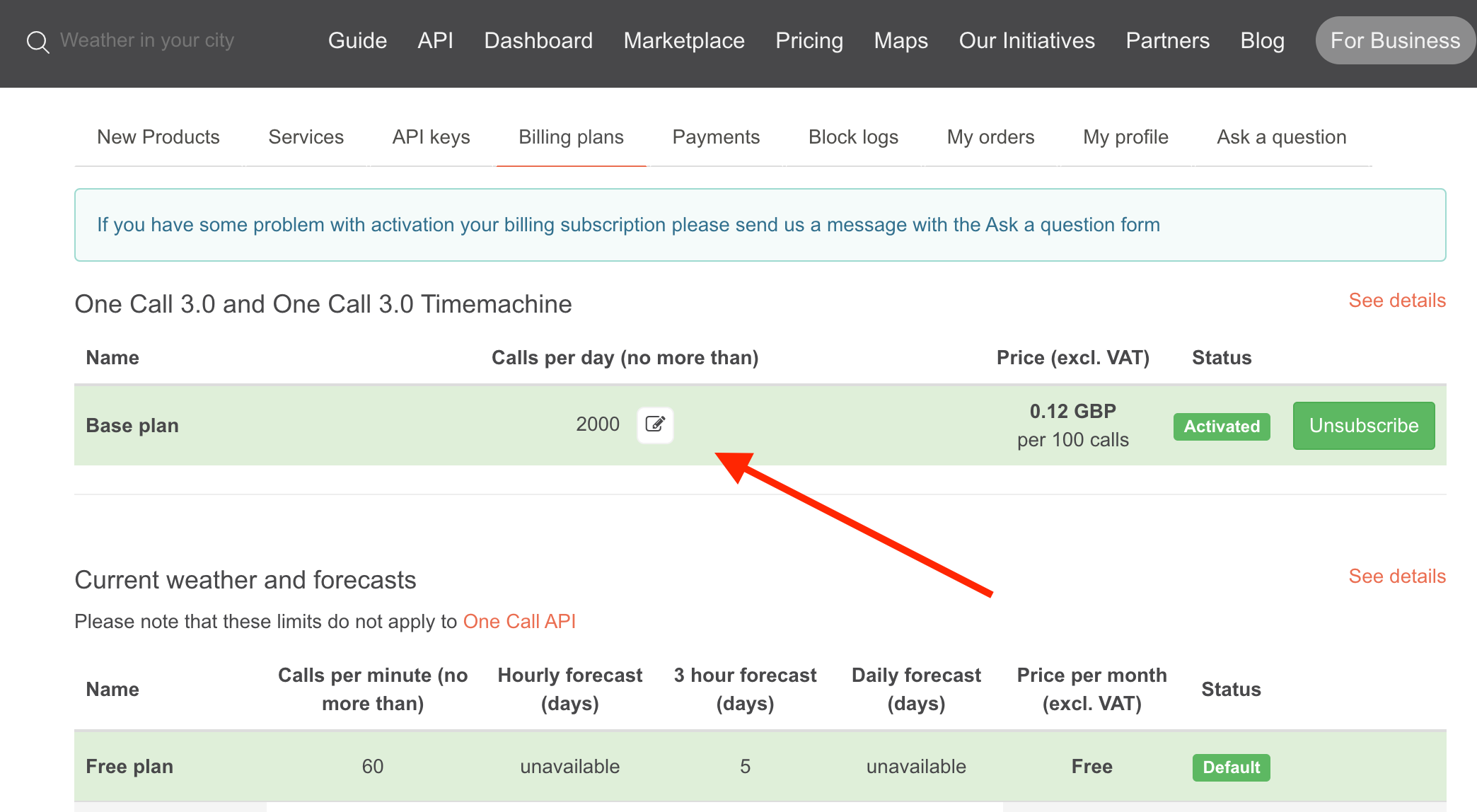Click See details for Current weather section
The image size is (1477, 812).
click(1396, 576)
